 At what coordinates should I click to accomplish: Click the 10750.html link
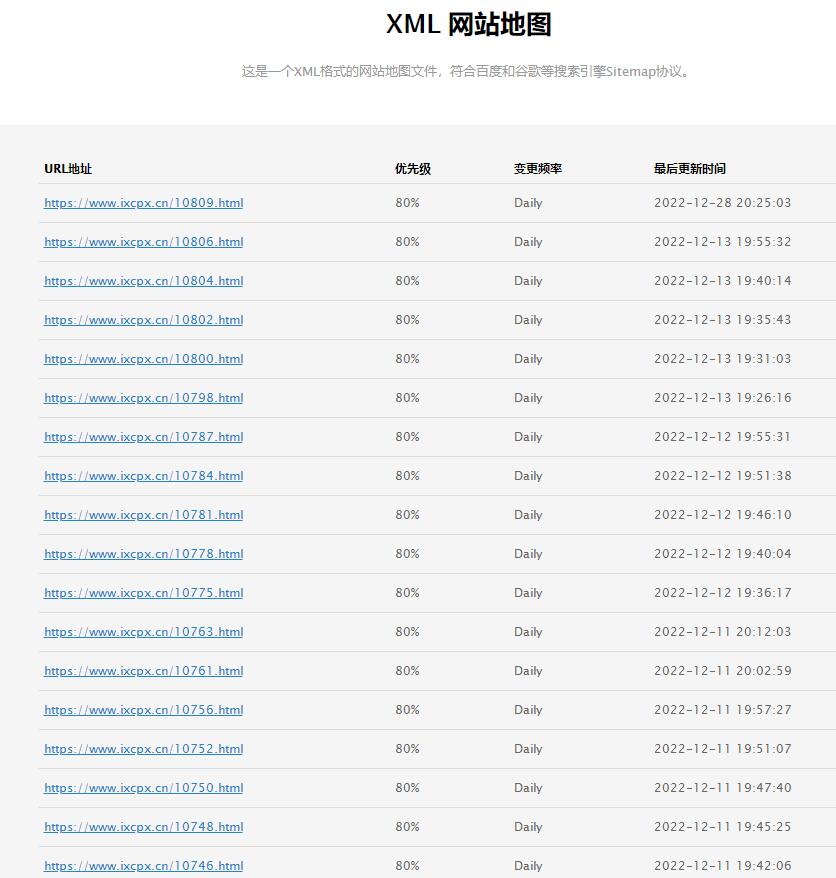tap(143, 788)
